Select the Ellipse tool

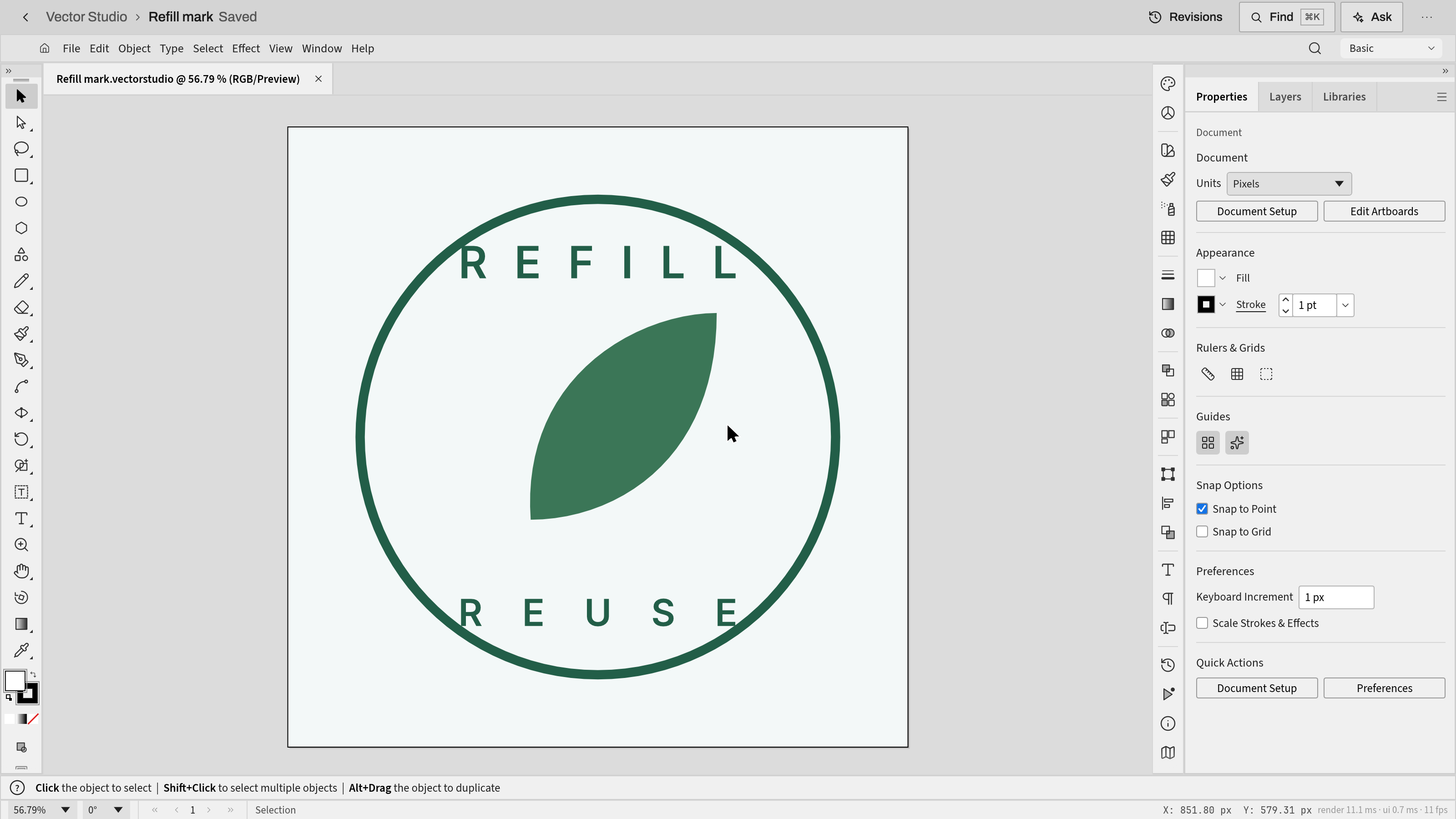click(x=21, y=202)
